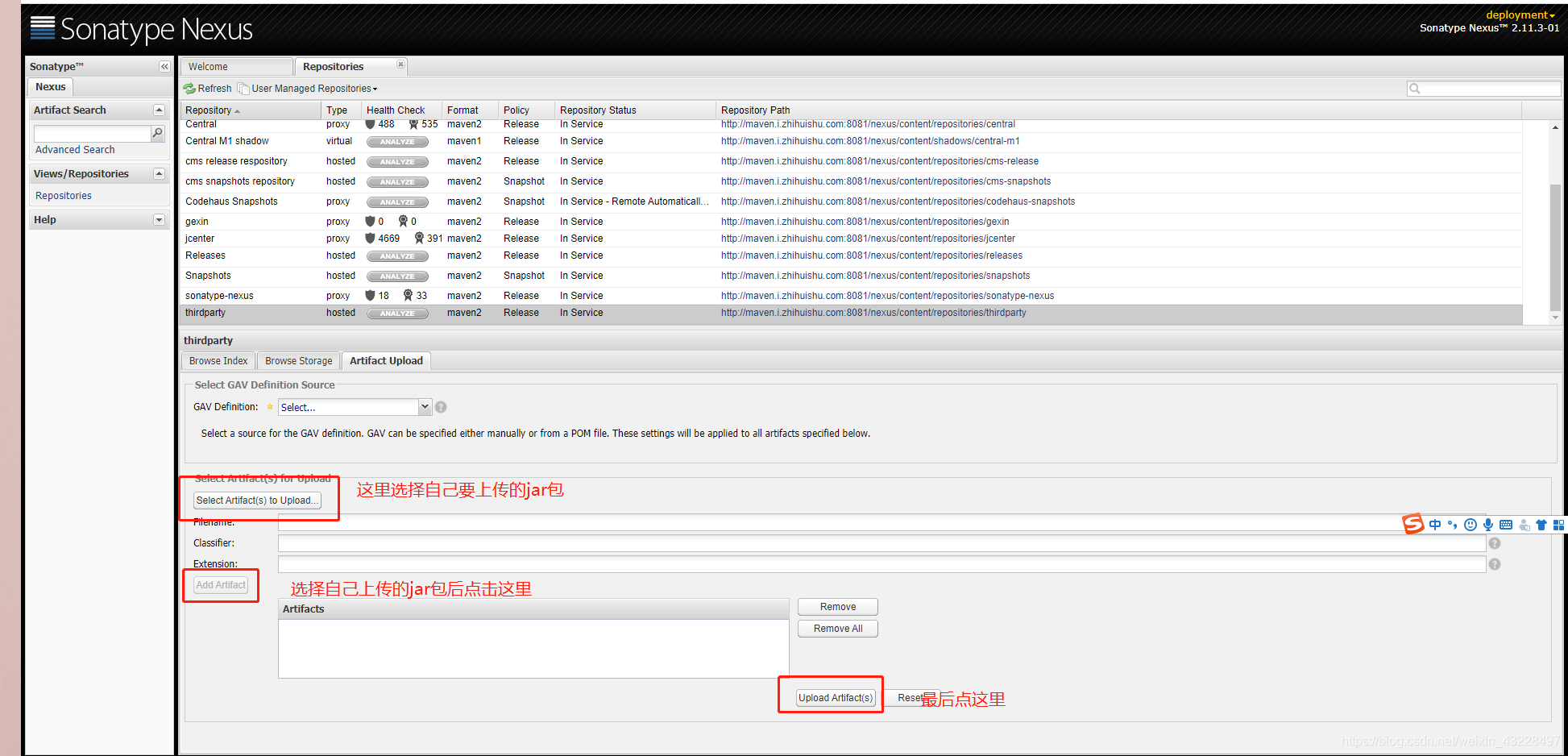Viewport: 1568px width, 756px height.
Task: Focus the Classifier input field
Action: 881,543
